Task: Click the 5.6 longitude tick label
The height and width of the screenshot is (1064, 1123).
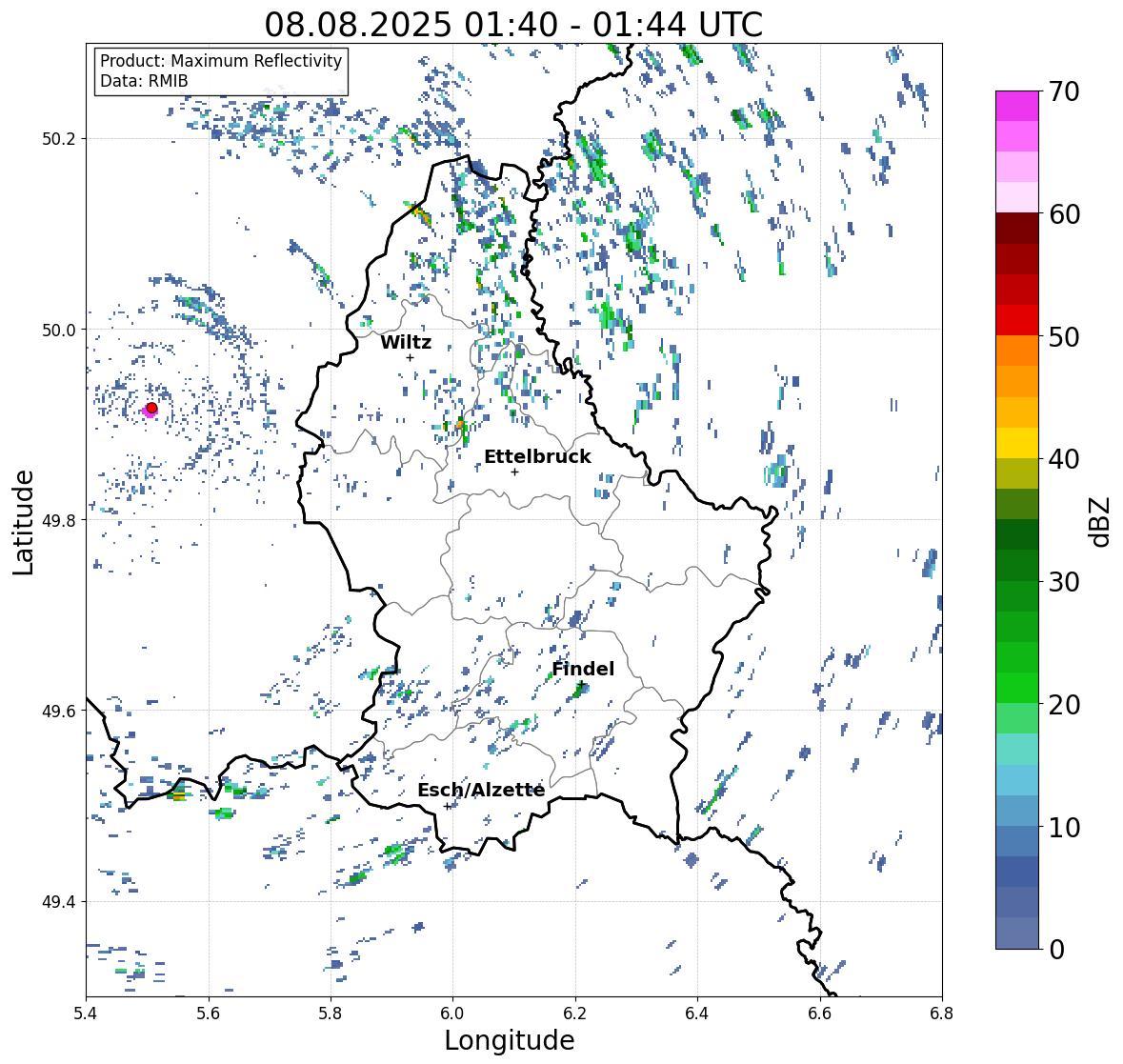Action: (x=209, y=1013)
